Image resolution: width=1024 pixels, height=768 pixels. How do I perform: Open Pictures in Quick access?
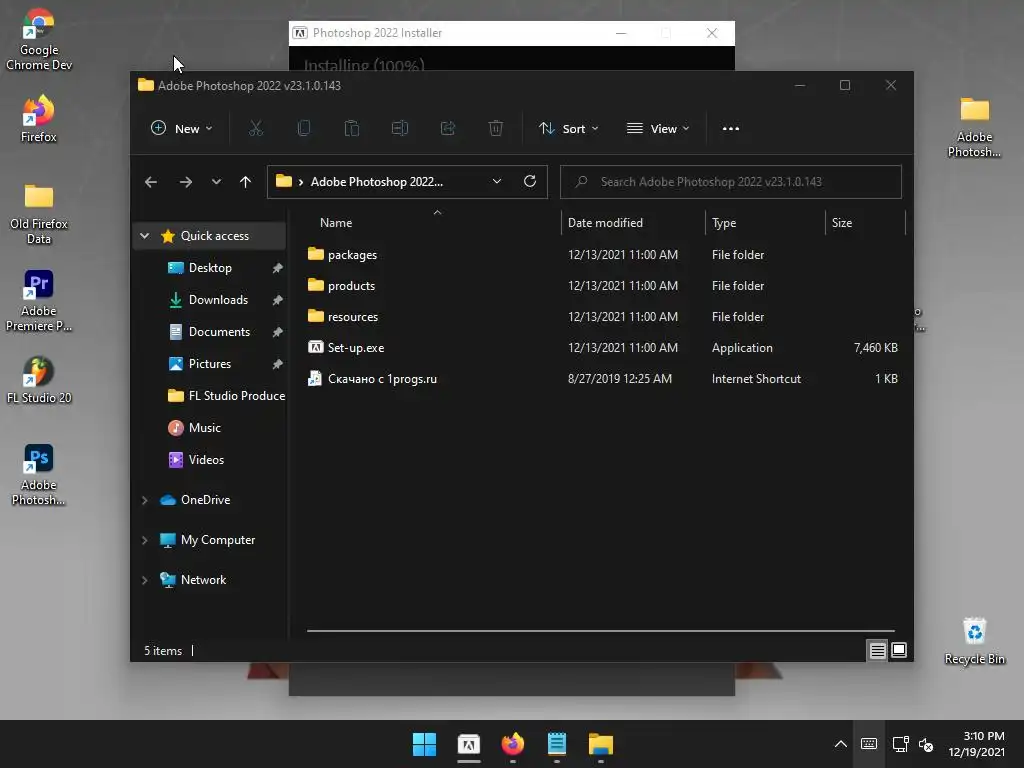(210, 364)
